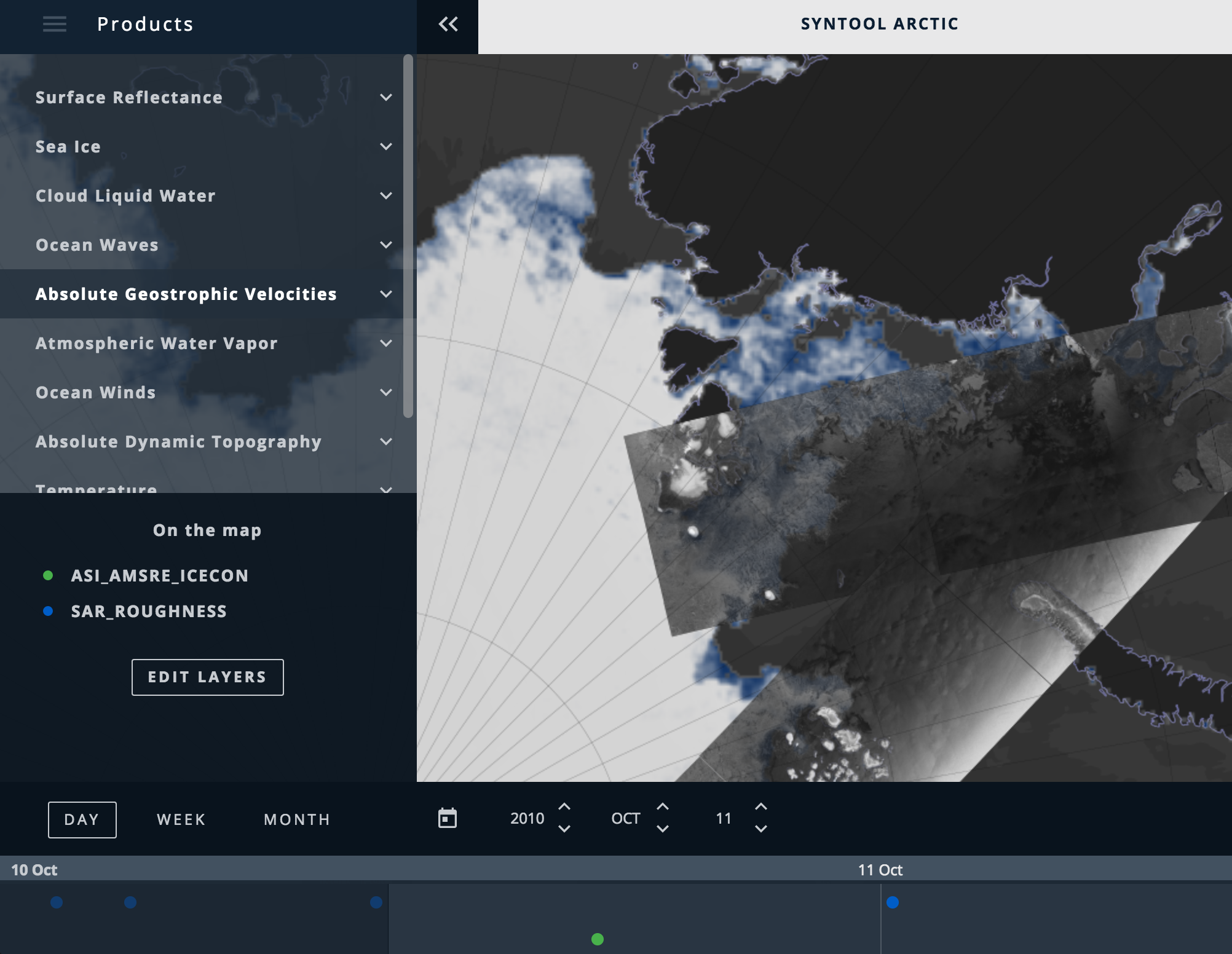Click second blue marker on 10 Oct

tap(130, 902)
